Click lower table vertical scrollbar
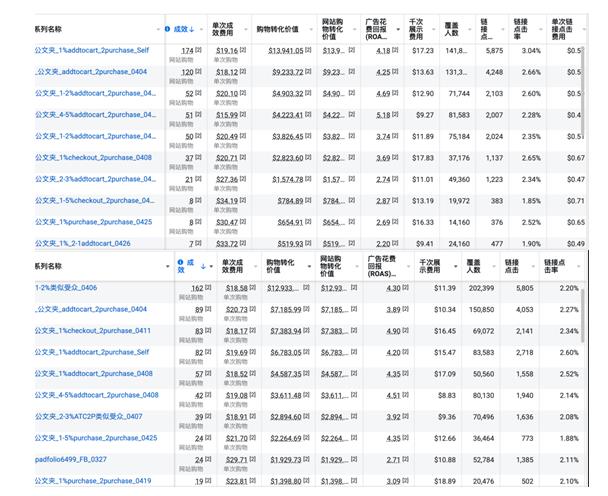This screenshot has width=608, height=496. click(582, 315)
